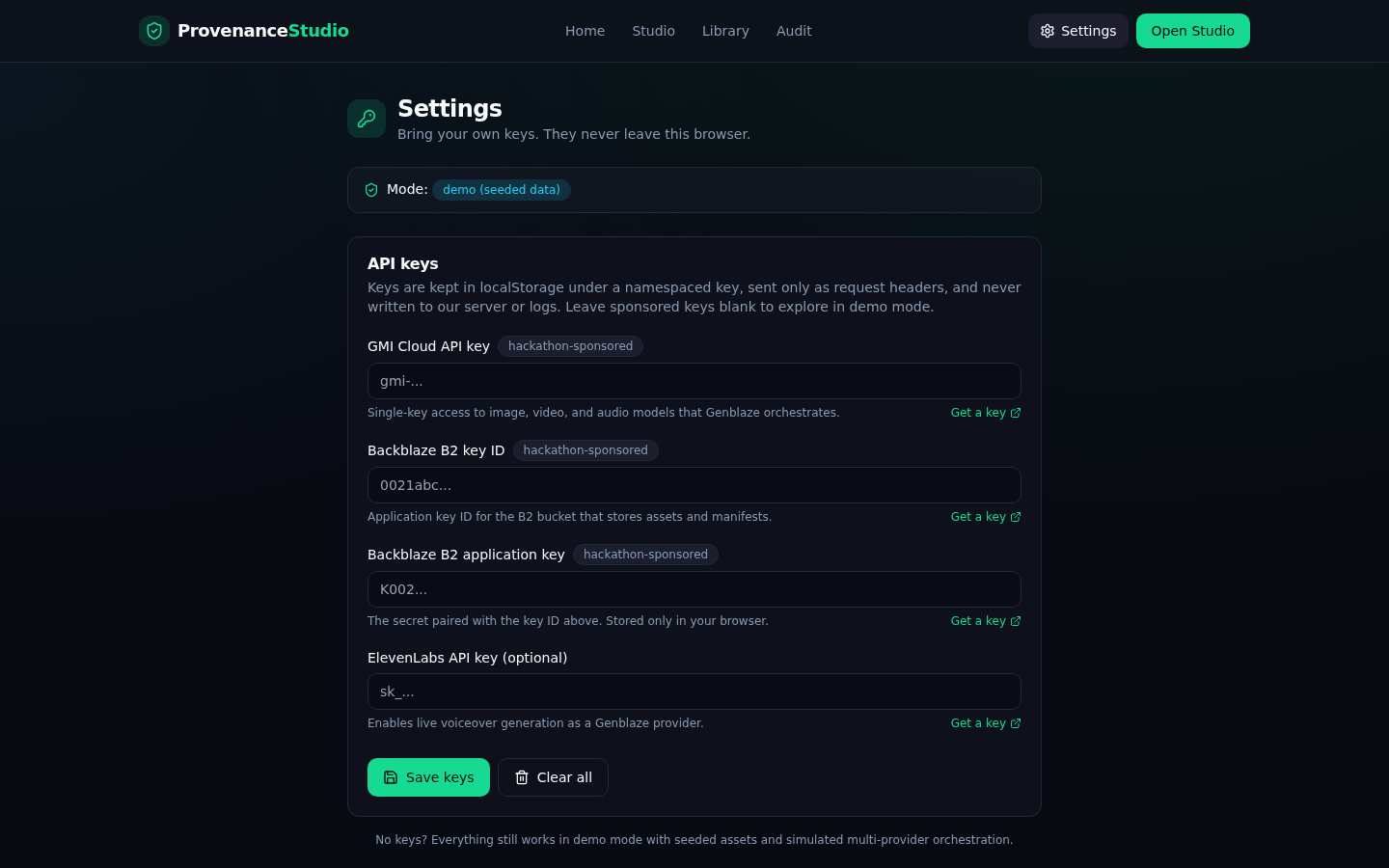The width and height of the screenshot is (1389, 868).
Task: Focus the Backblaze B2 application key field
Action: tap(694, 589)
